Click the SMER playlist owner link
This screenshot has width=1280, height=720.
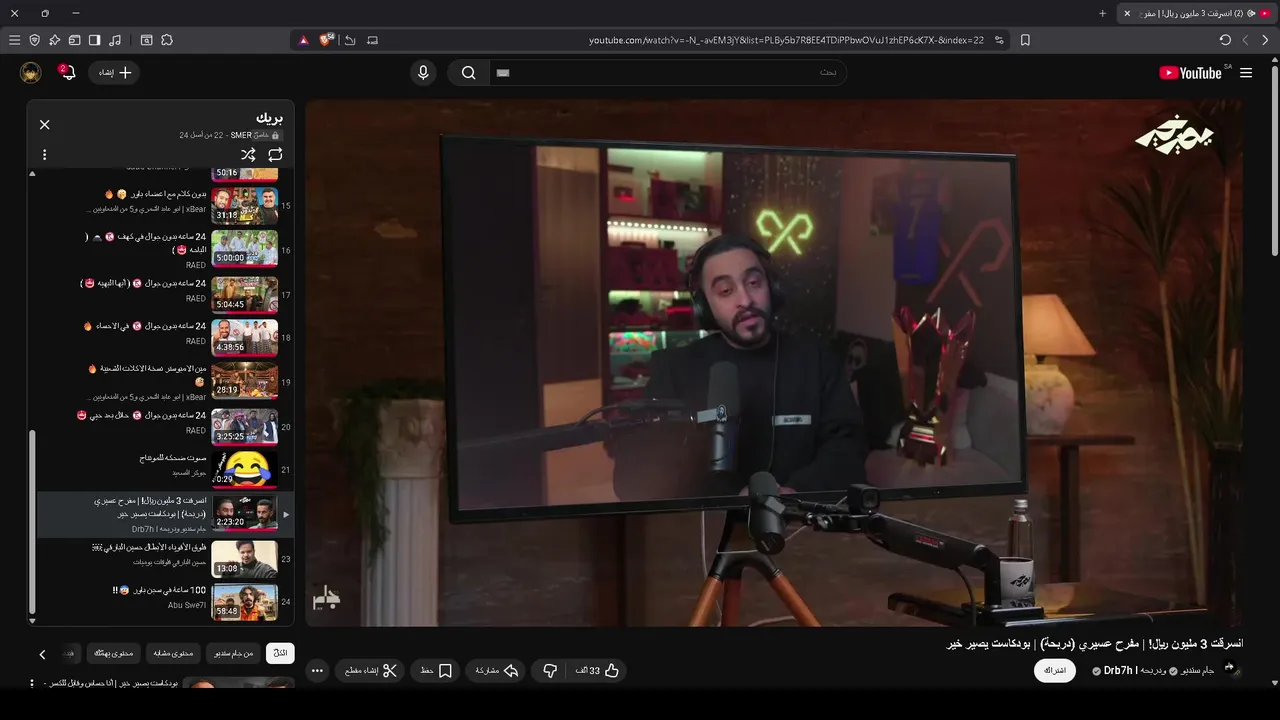point(241,135)
